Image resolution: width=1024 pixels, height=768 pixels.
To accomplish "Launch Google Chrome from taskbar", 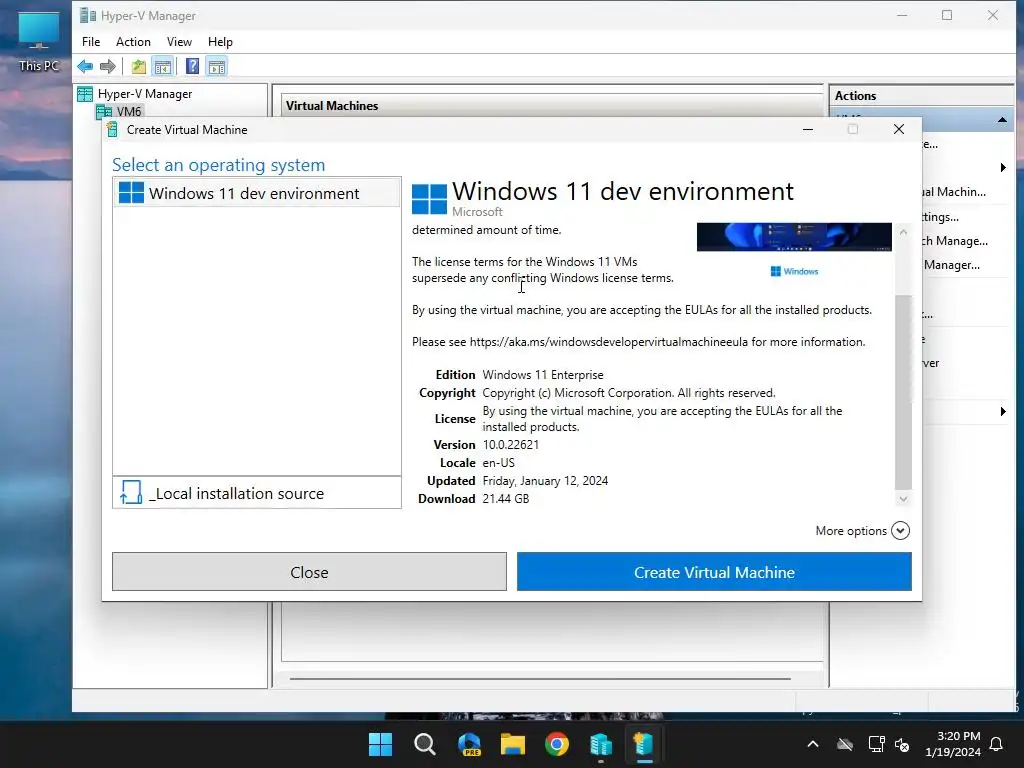I will coord(557,744).
